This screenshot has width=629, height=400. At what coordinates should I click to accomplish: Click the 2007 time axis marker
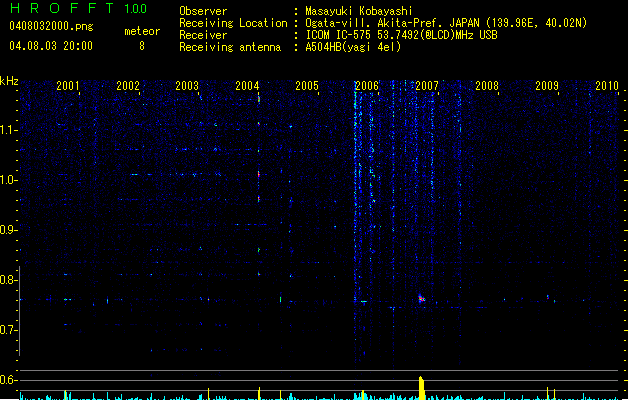click(427, 85)
